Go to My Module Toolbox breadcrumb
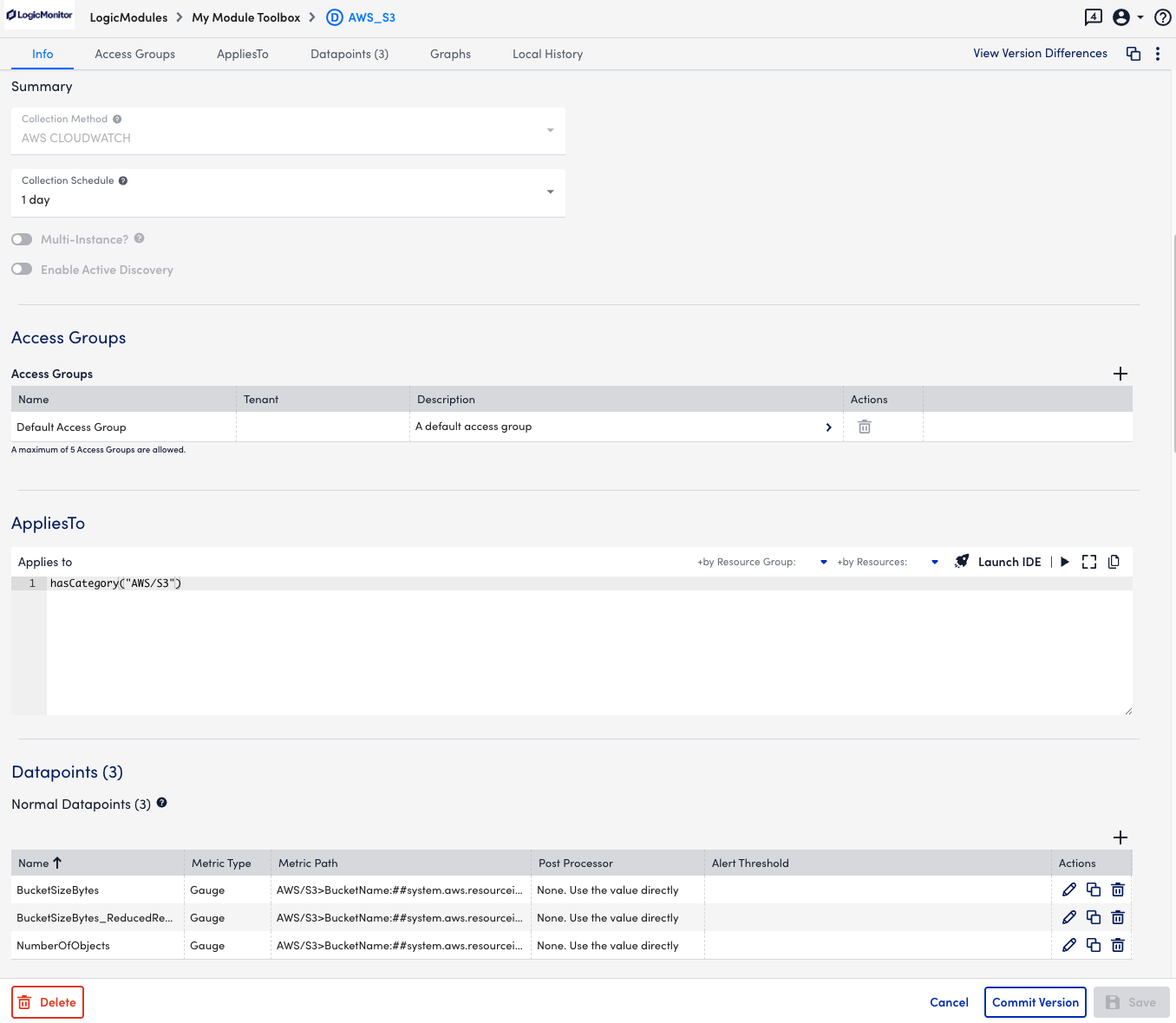The height and width of the screenshot is (1023, 1176). [246, 17]
